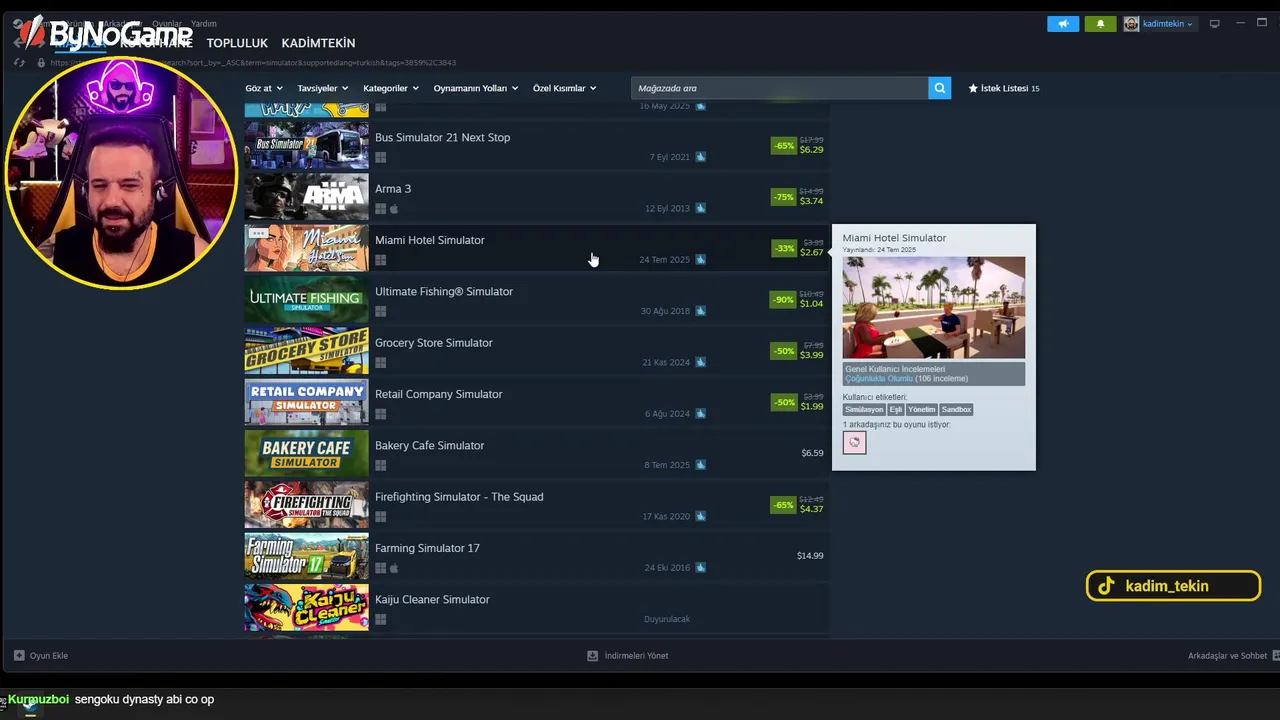Open the green notification bell
This screenshot has height=720, width=1280.
(1100, 24)
